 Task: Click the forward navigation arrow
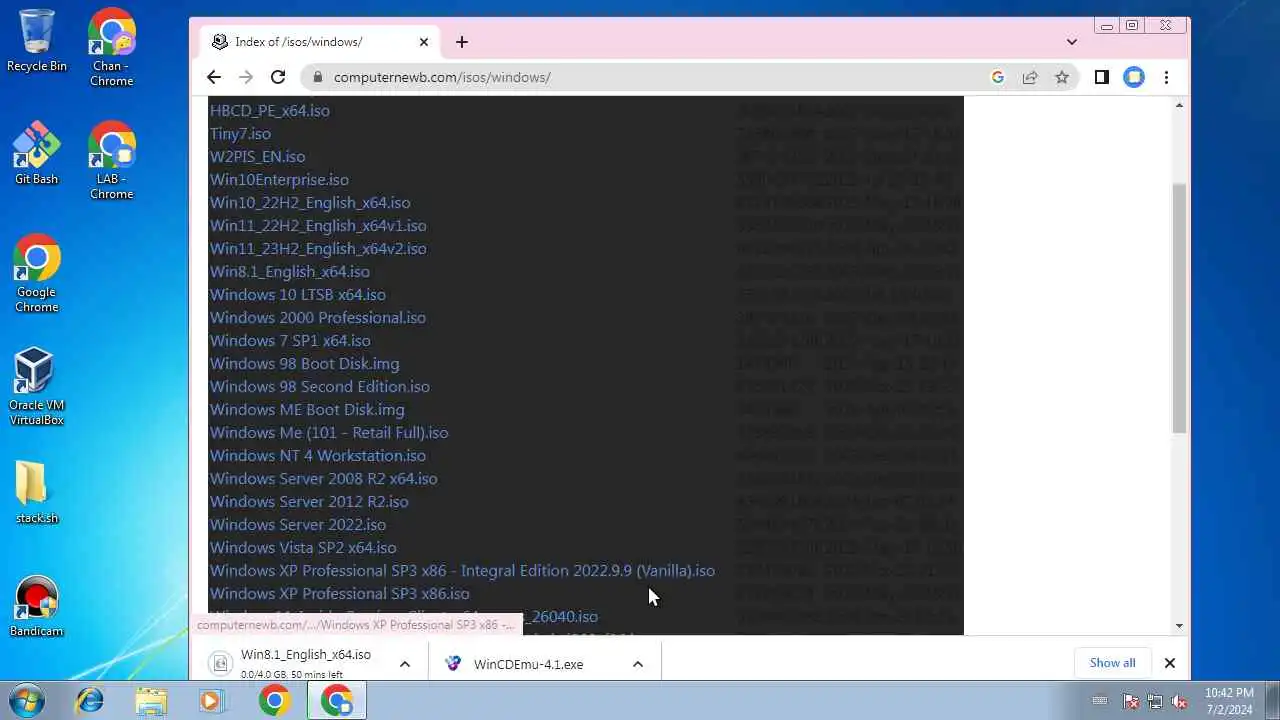pyautogui.click(x=246, y=77)
